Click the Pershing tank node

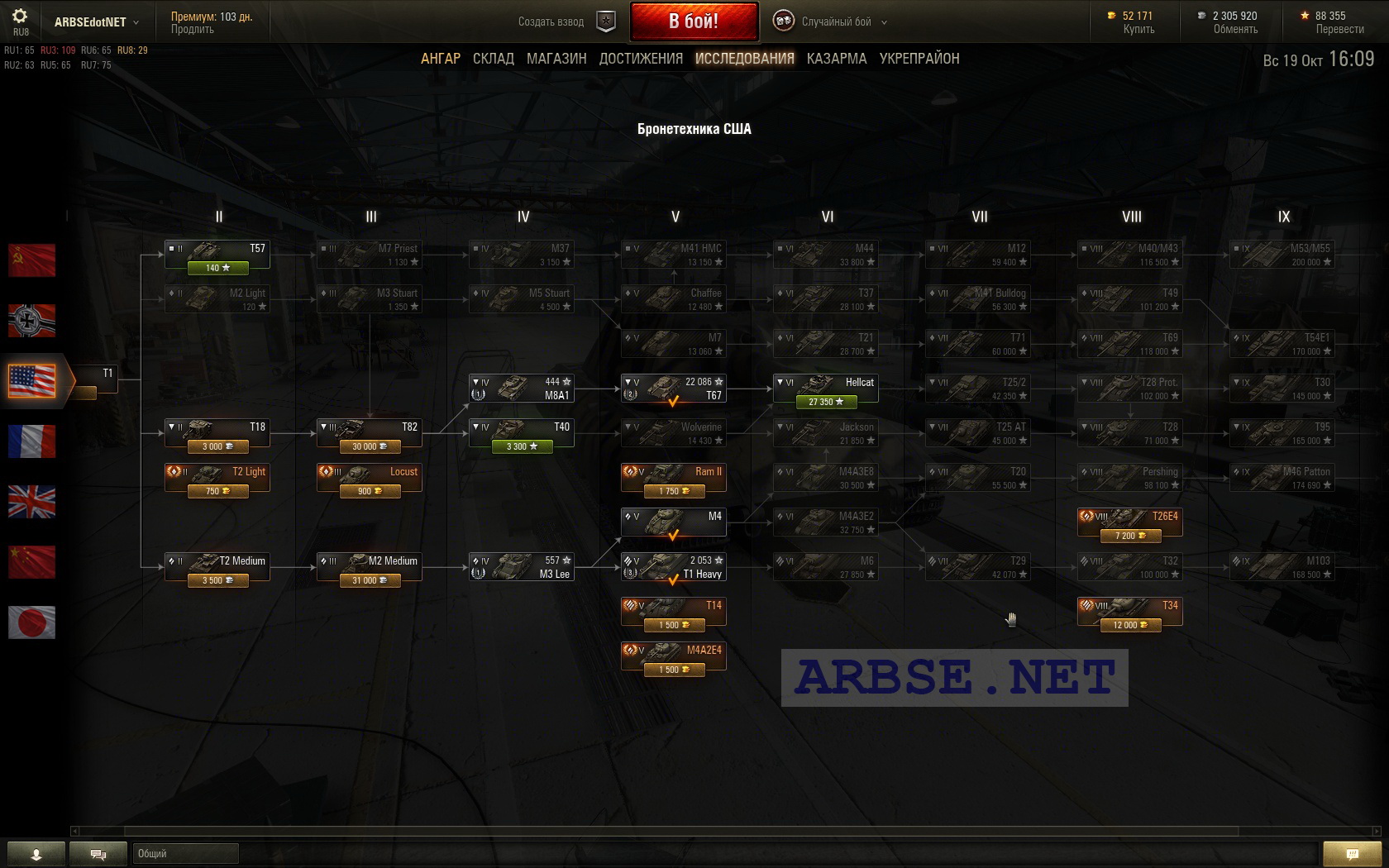1130,478
